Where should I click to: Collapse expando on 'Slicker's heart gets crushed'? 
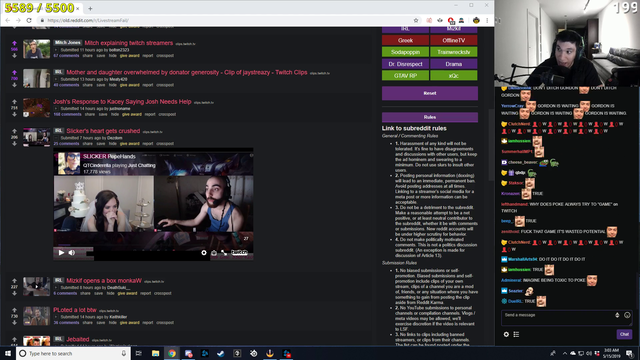coord(56,138)
